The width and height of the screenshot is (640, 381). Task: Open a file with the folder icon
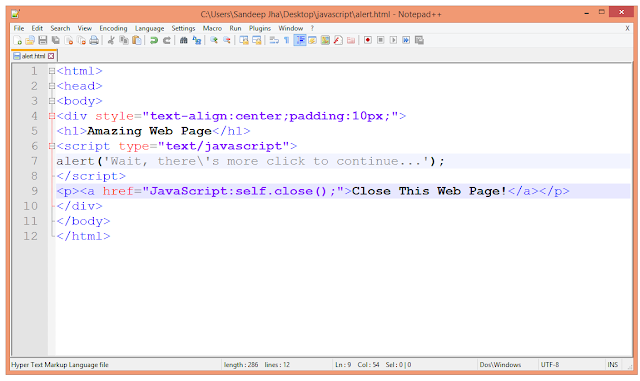[x=30, y=40]
